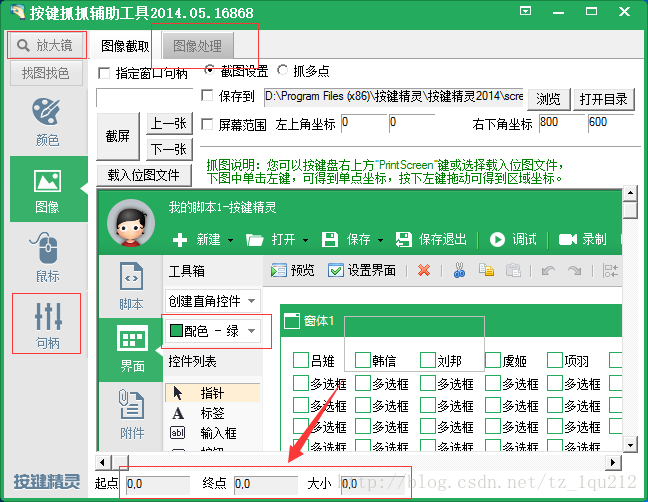Click the paste clipboard icon
Screen dimensions: 648x502
(513, 270)
